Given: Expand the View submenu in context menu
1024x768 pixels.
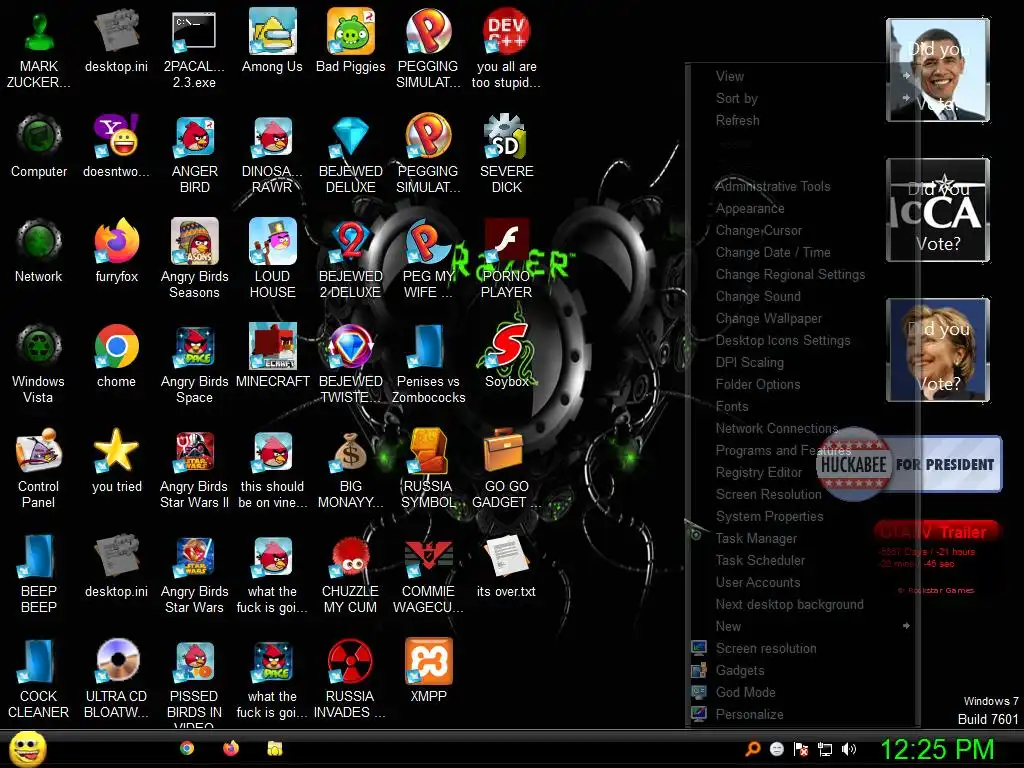Looking at the screenshot, I should [x=802, y=76].
